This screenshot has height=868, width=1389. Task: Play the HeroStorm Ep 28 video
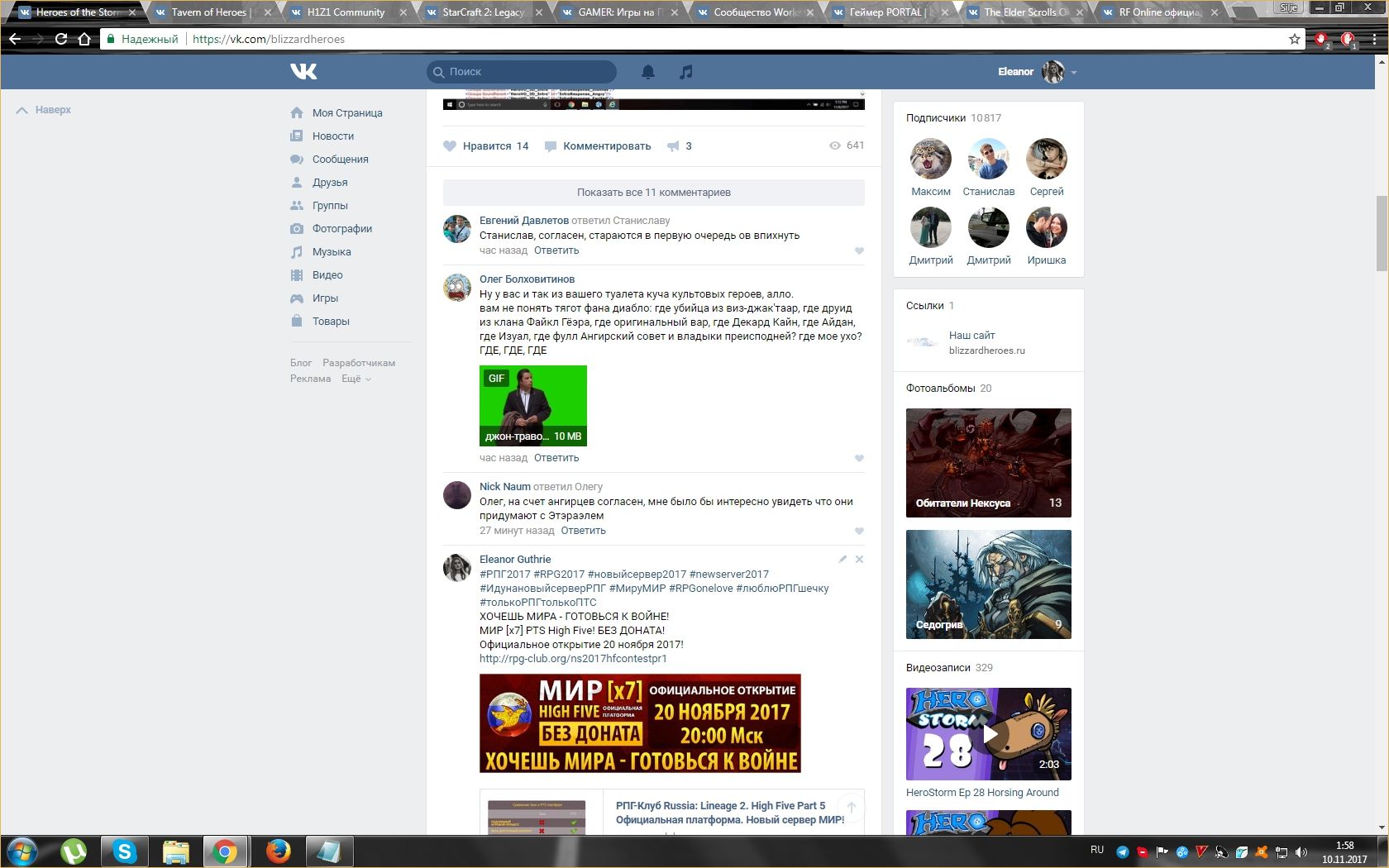pos(988,734)
